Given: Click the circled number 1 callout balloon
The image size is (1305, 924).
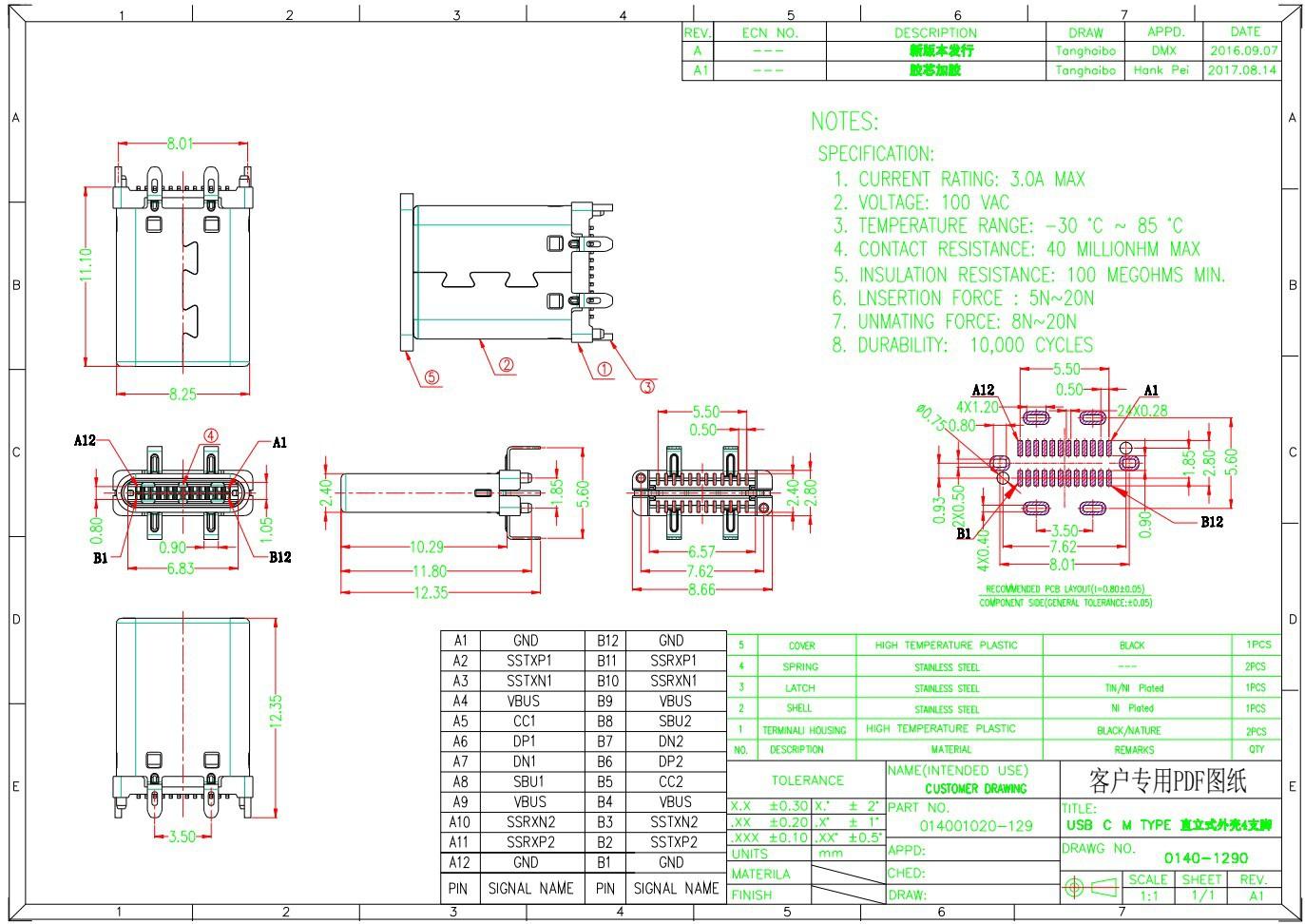Looking at the screenshot, I should point(605,370).
